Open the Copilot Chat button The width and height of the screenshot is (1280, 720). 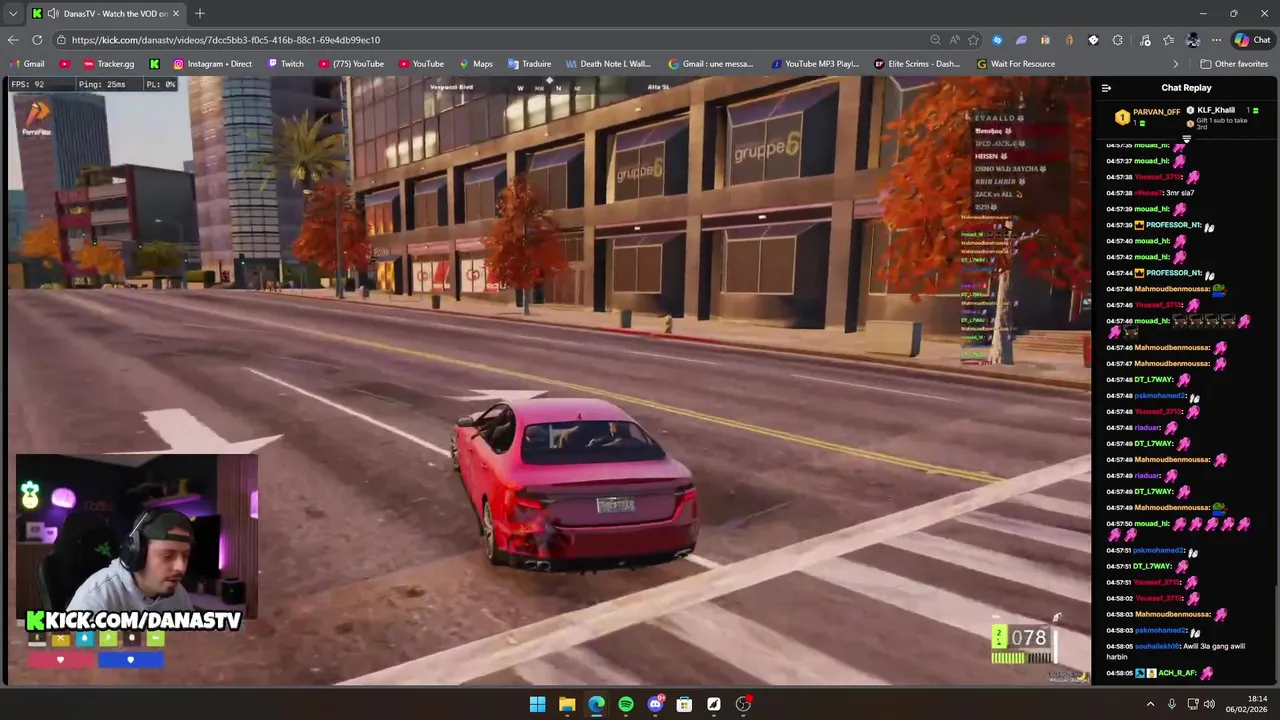point(1253,40)
